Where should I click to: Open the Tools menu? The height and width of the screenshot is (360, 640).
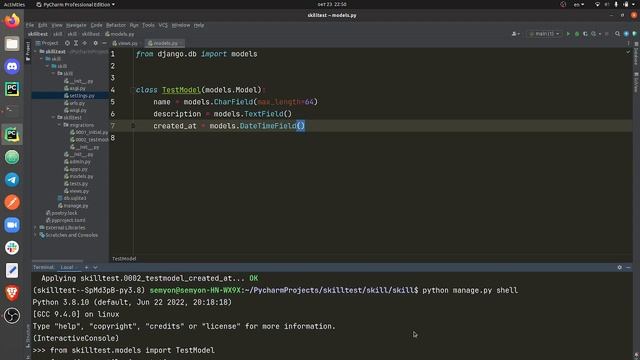point(148,25)
